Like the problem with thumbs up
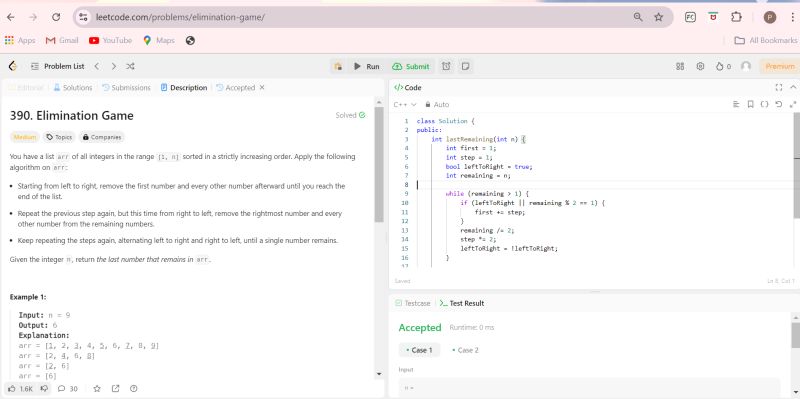 [x=20, y=389]
